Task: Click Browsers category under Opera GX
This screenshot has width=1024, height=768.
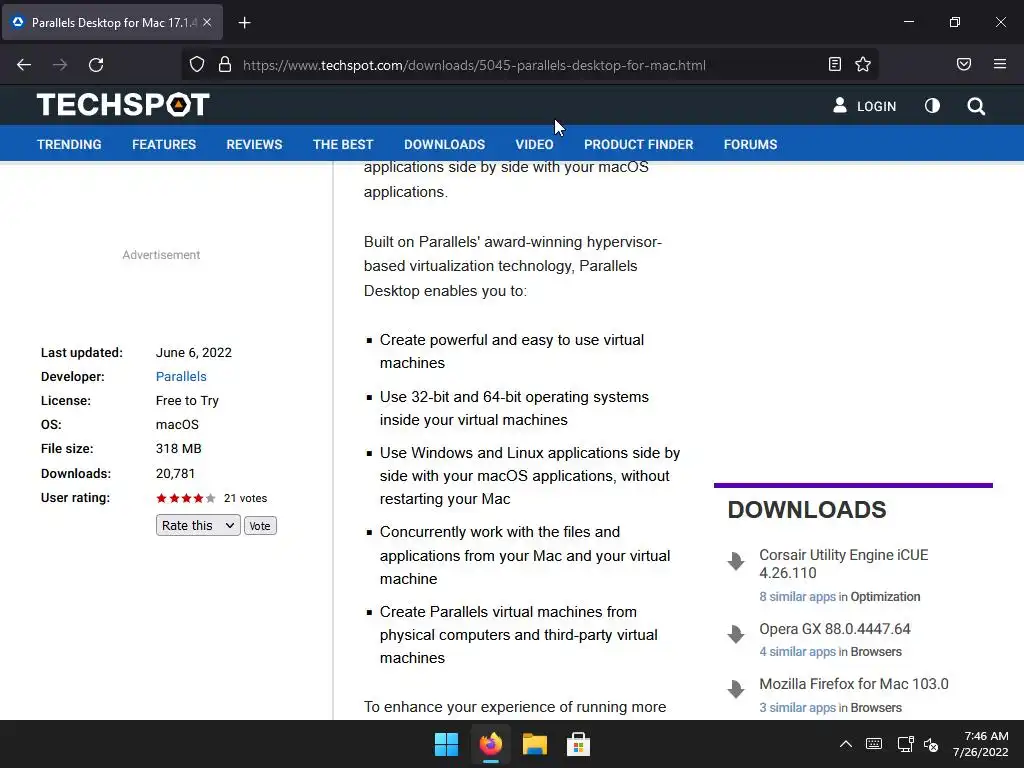Action: pyautogui.click(x=876, y=651)
